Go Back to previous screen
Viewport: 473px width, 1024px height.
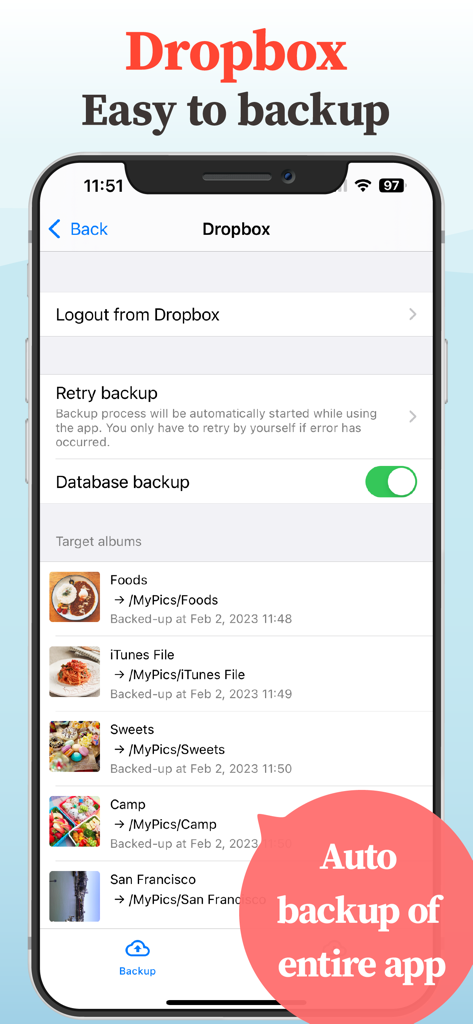78,229
